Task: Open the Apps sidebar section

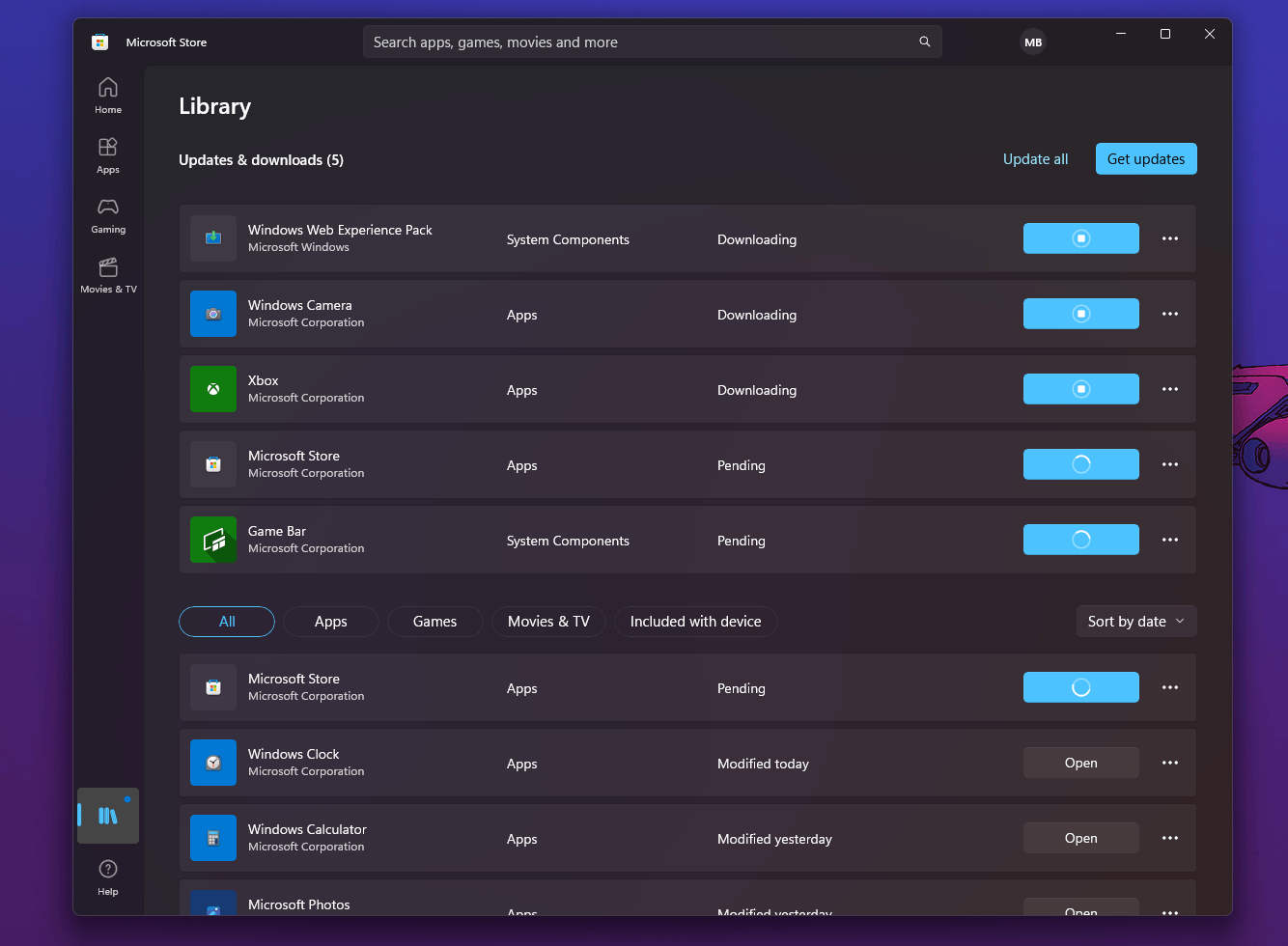Action: tap(108, 155)
